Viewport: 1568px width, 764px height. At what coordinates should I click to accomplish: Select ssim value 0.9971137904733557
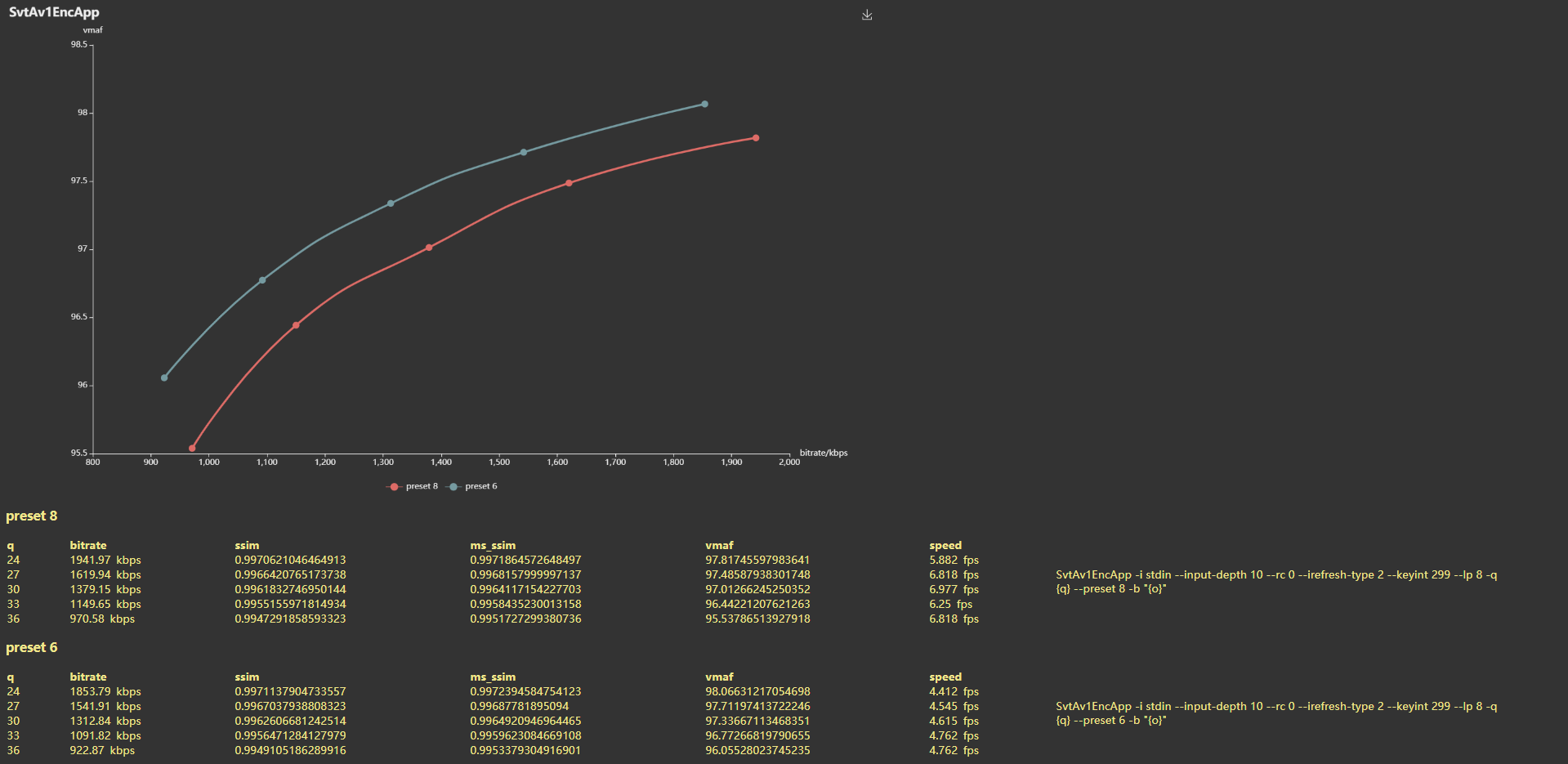[x=290, y=691]
